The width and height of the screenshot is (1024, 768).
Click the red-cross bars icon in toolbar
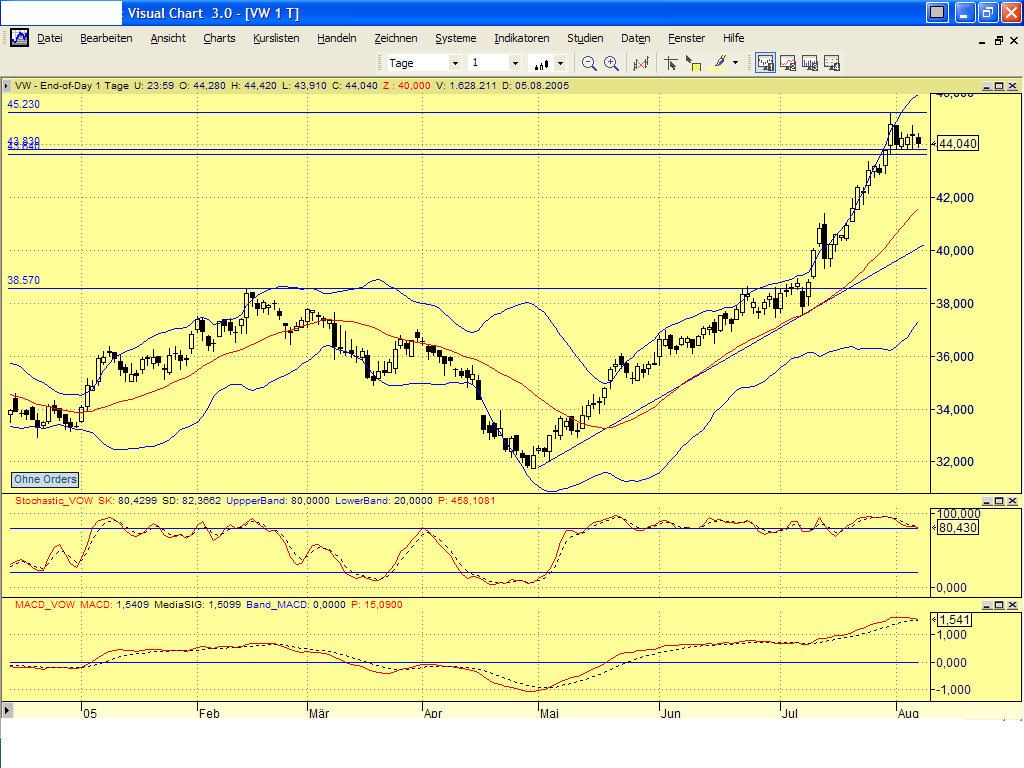pyautogui.click(x=641, y=63)
